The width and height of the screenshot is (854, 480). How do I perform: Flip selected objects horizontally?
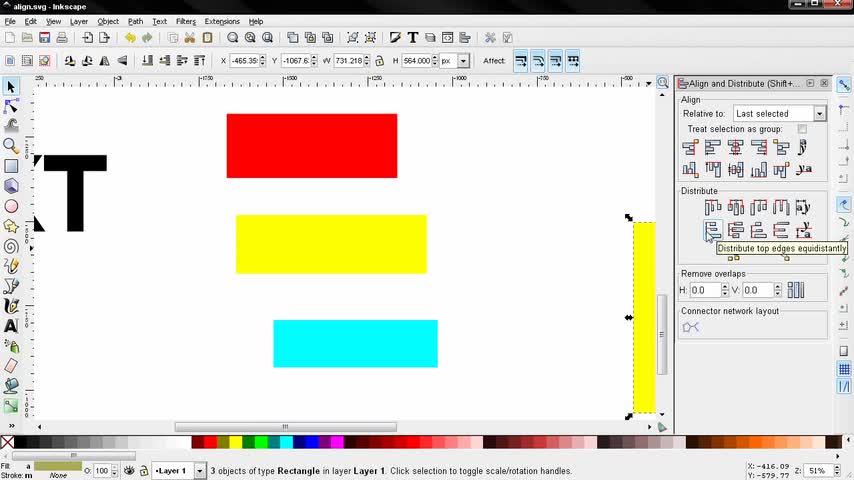(x=105, y=60)
